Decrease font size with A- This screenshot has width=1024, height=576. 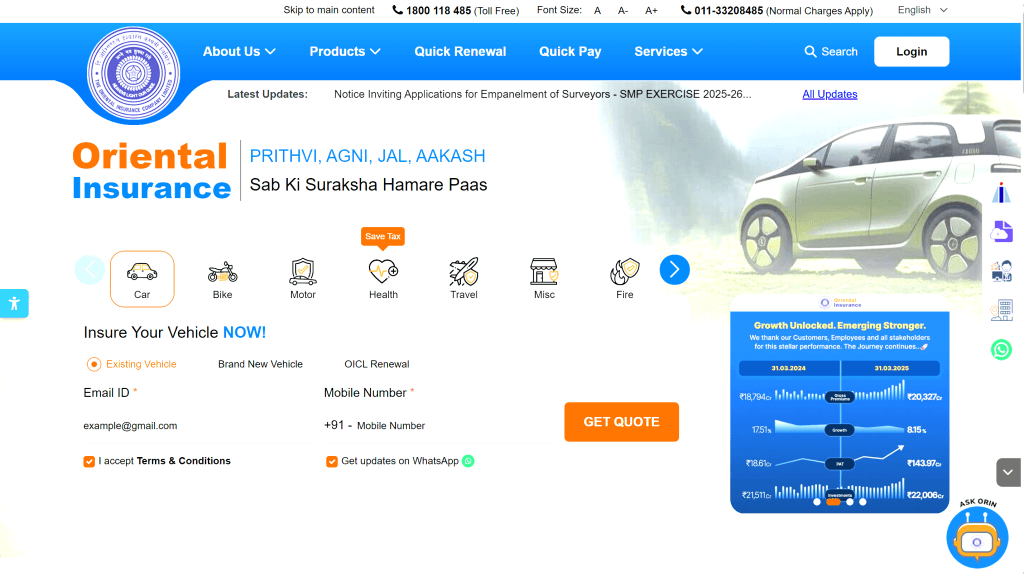coord(623,10)
